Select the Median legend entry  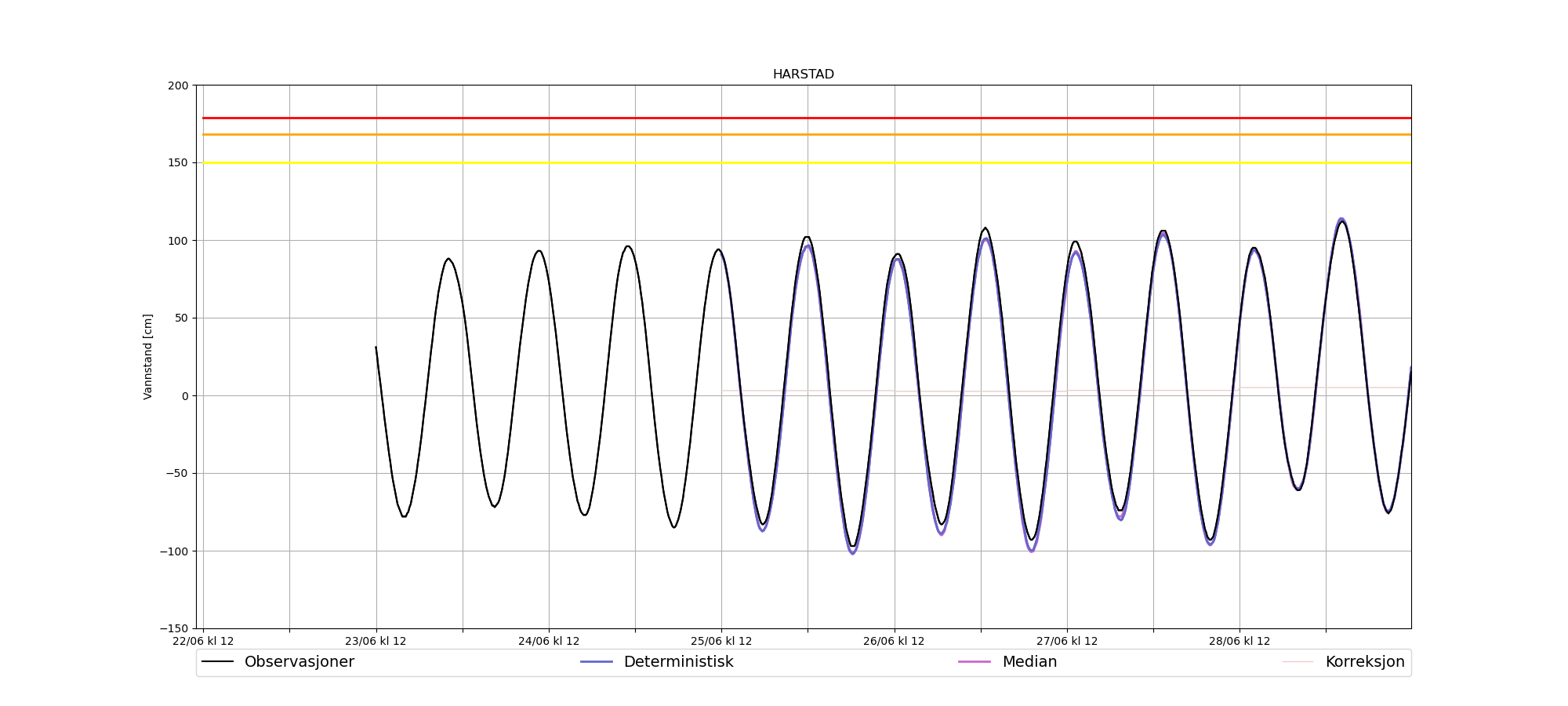tap(1007, 662)
